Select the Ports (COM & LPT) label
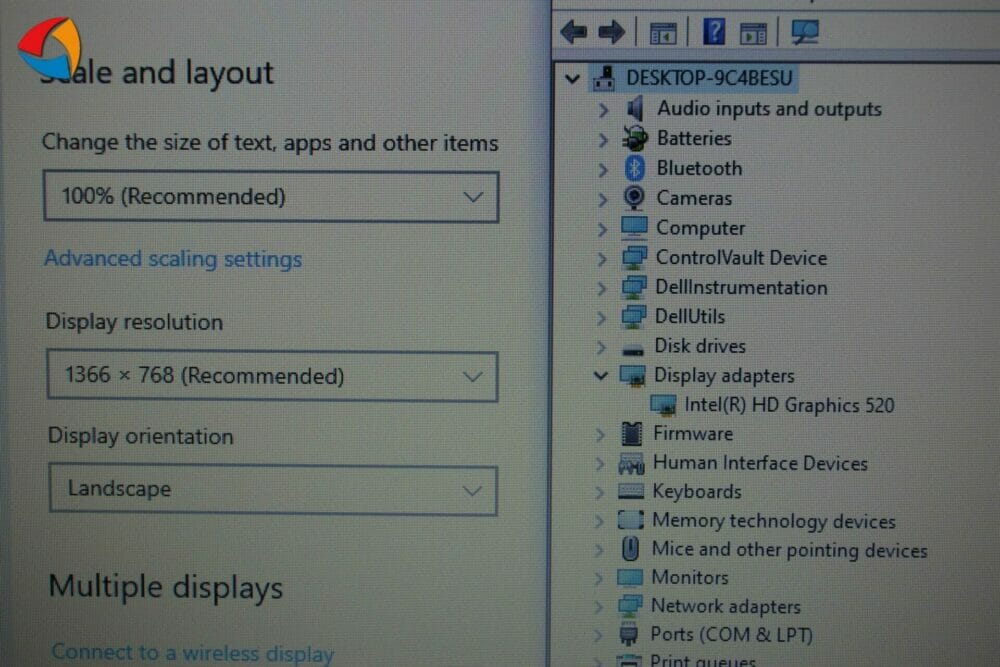The height and width of the screenshot is (667, 1000). (732, 634)
